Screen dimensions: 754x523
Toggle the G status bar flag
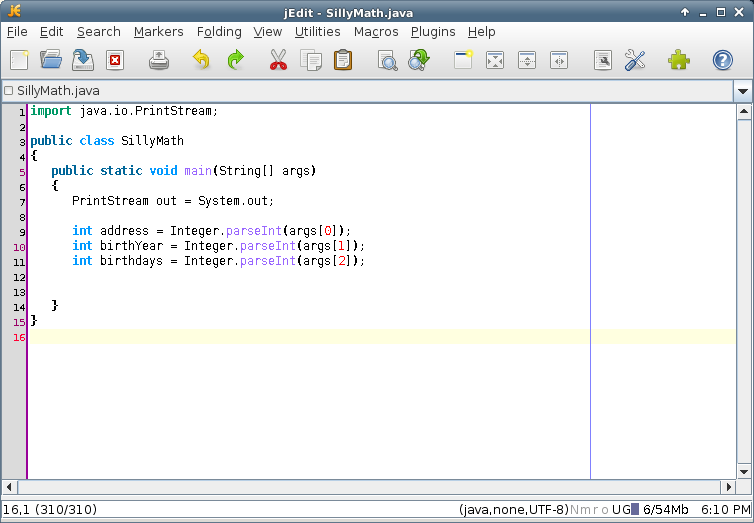click(x=626, y=510)
